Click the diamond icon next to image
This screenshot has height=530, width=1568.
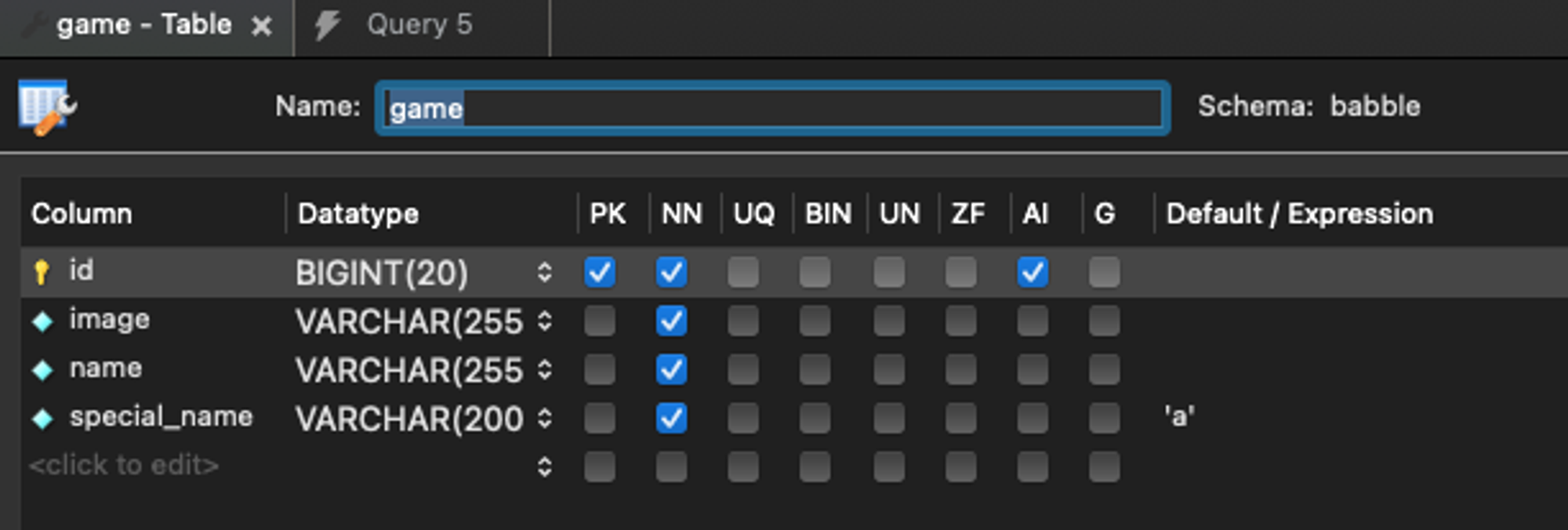42,321
